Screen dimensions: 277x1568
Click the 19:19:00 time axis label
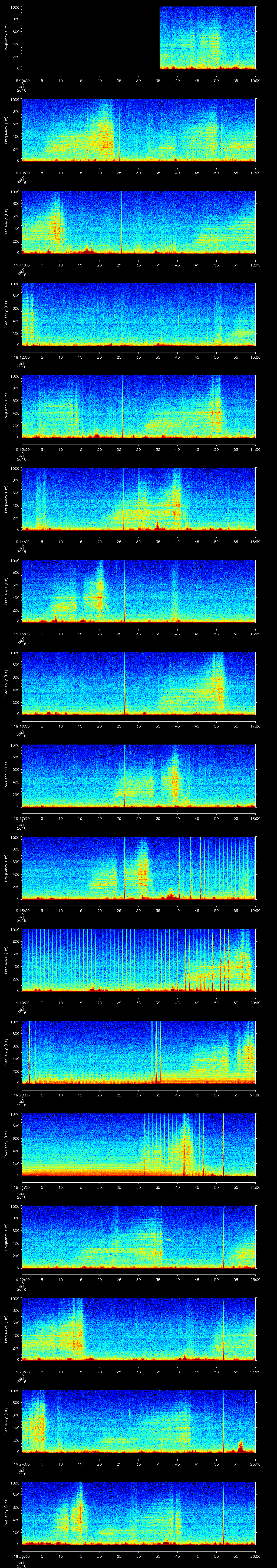coord(21,1003)
